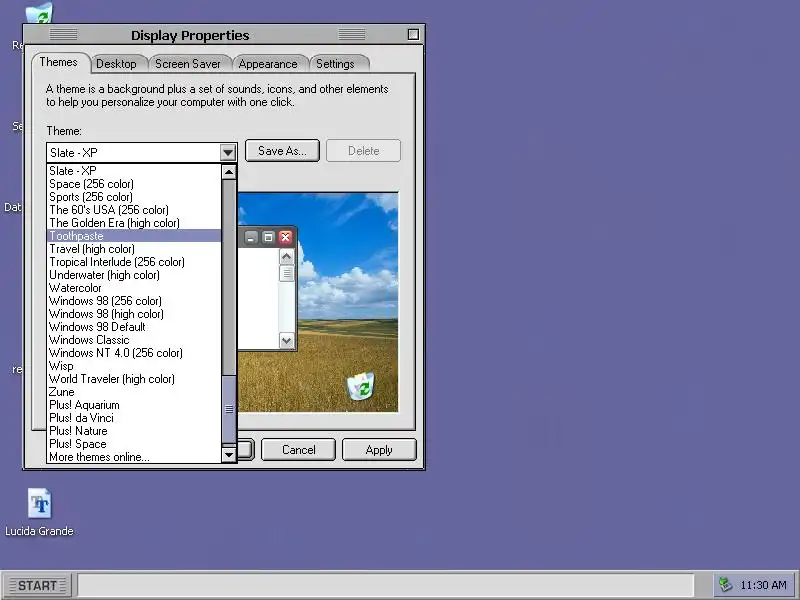Pick the Watercolor theme
Screen dimensions: 800x600
pos(134,288)
